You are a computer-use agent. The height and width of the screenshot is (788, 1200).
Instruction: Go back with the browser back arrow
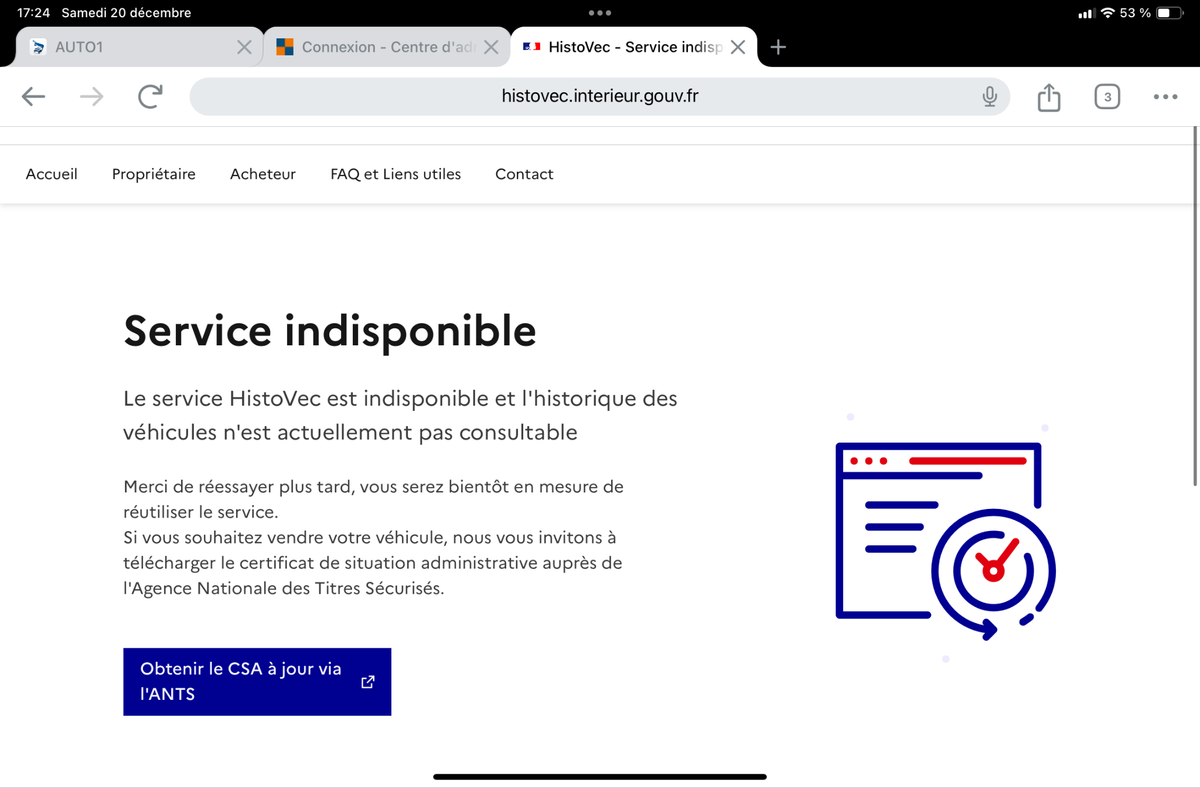[34, 97]
